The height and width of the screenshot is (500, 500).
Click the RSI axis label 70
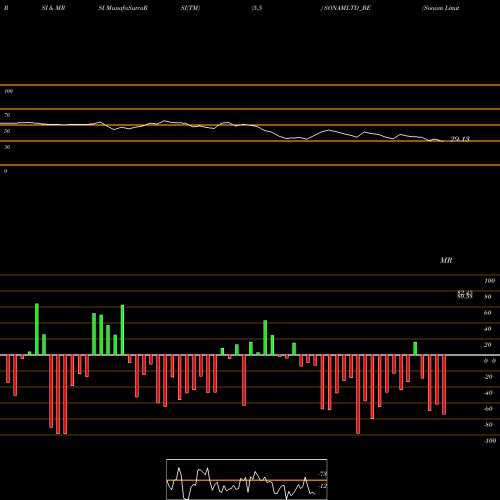[x=7, y=115]
